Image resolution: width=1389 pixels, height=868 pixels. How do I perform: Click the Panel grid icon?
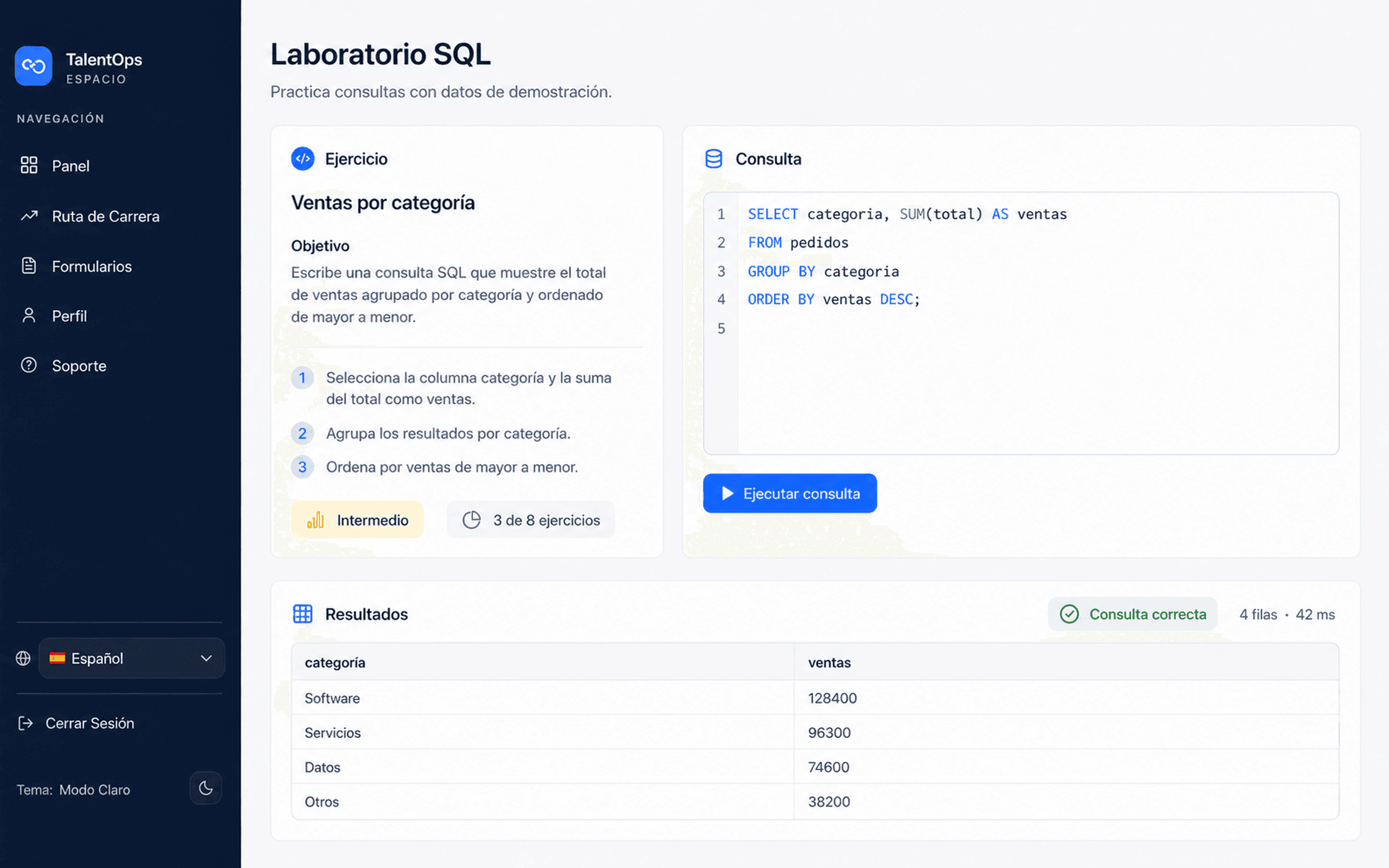click(x=29, y=165)
